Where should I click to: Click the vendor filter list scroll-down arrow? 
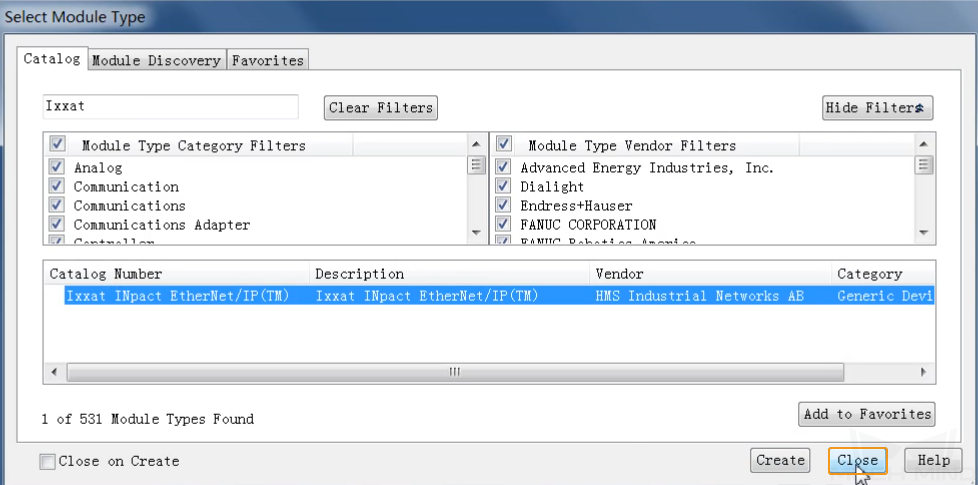(x=924, y=233)
